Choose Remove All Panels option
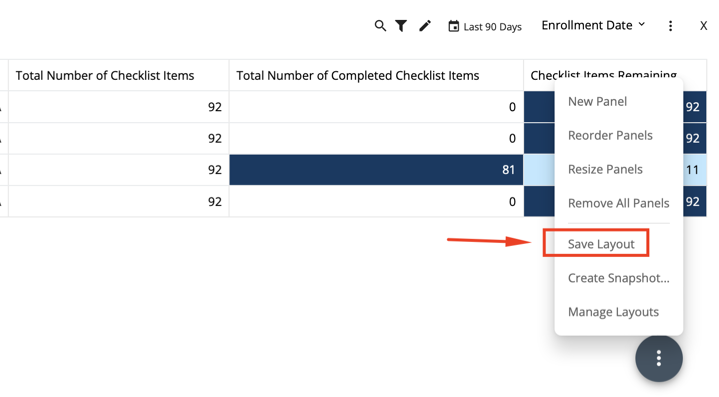The width and height of the screenshot is (719, 397). click(x=618, y=203)
